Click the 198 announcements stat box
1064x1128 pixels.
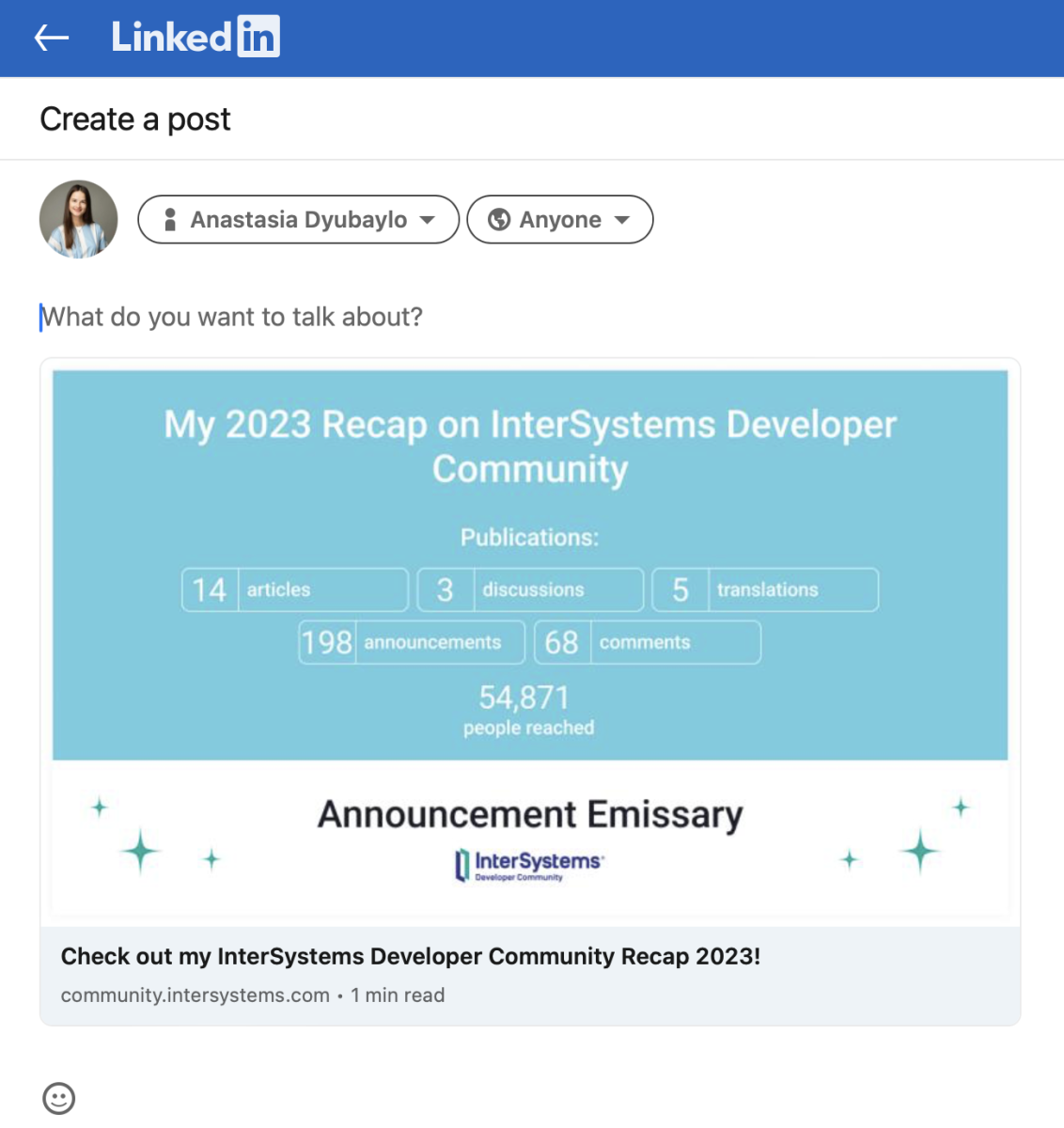(412, 642)
